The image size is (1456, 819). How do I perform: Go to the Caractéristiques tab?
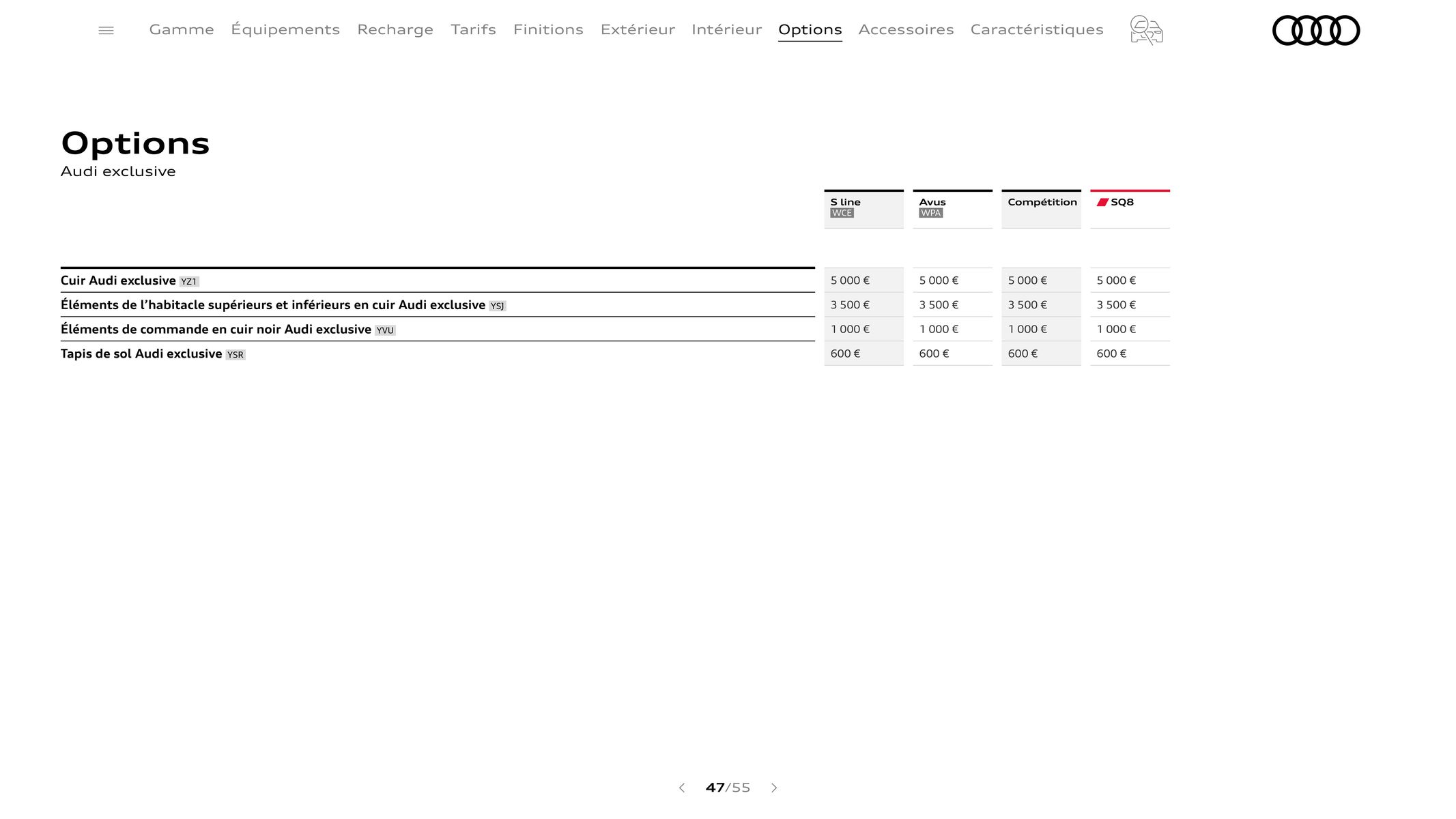(x=1037, y=29)
